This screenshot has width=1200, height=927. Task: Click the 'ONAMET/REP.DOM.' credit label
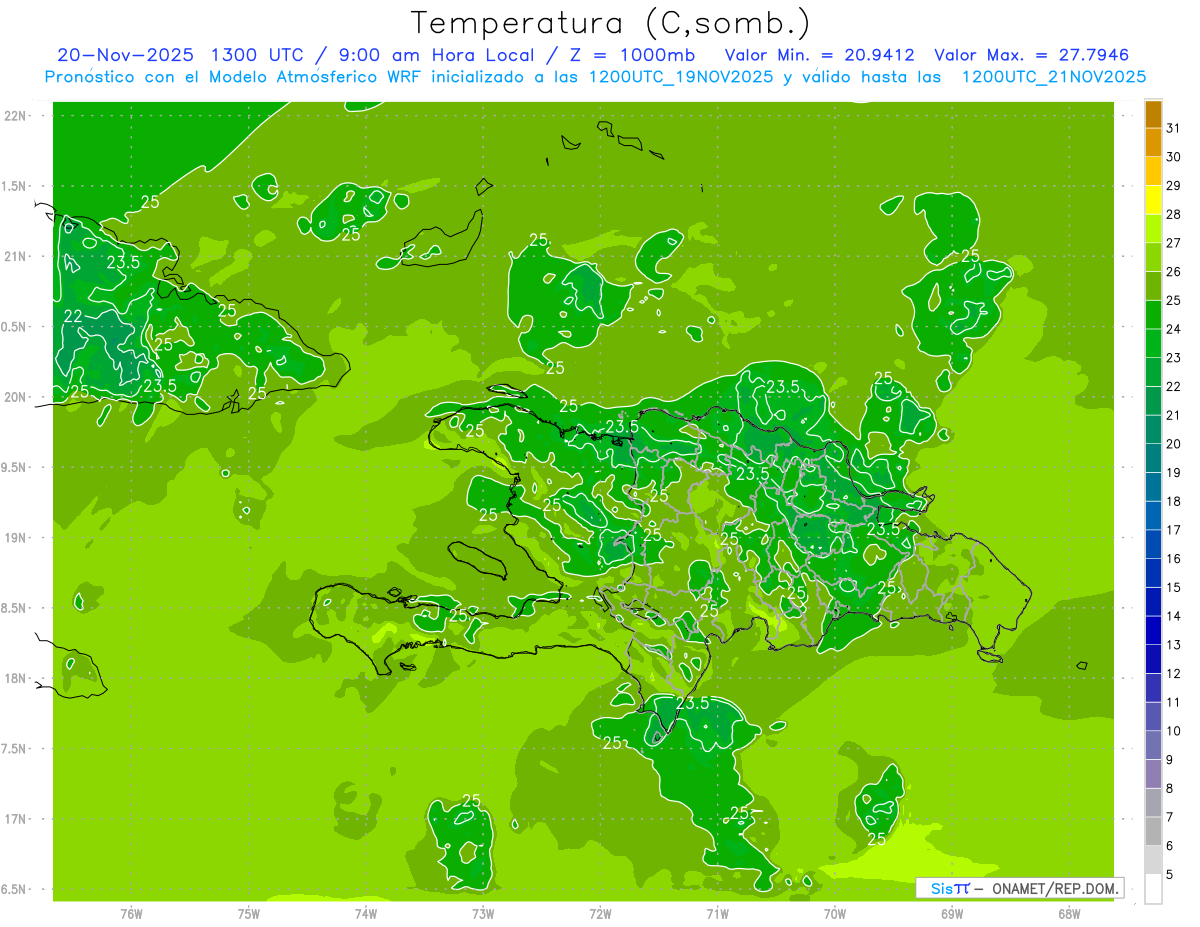click(1055, 888)
